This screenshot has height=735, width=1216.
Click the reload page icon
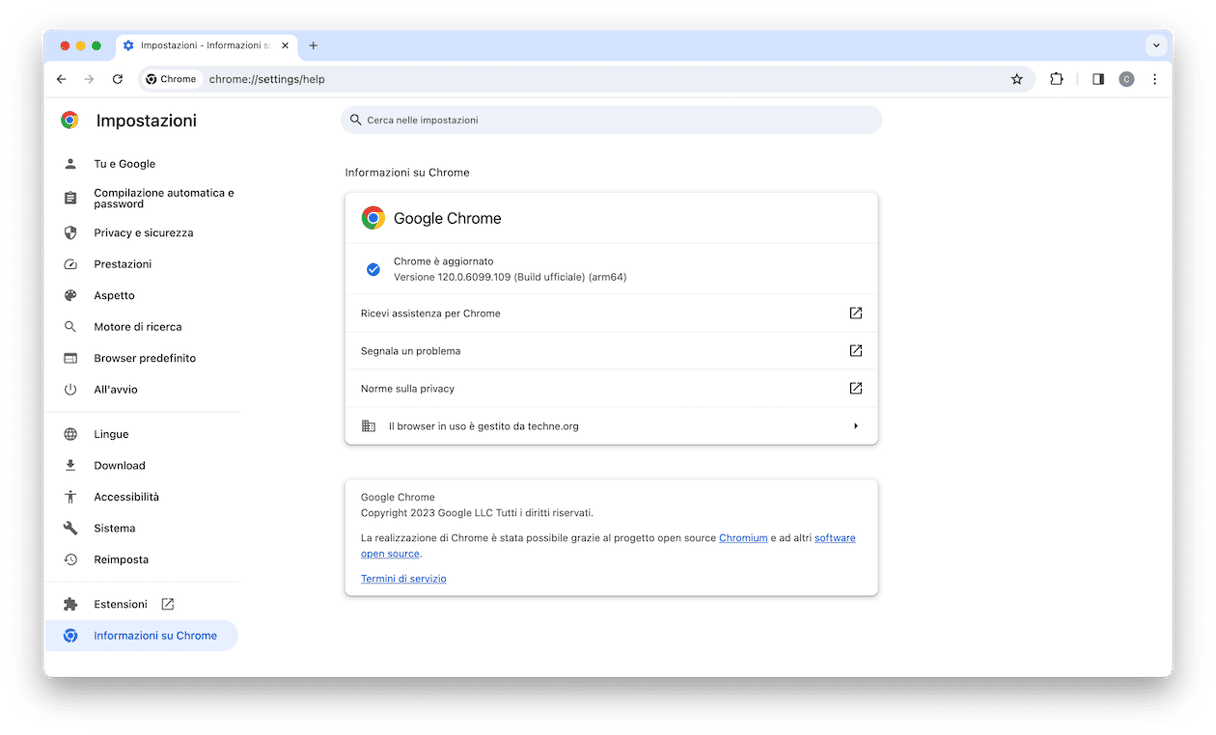coord(117,79)
